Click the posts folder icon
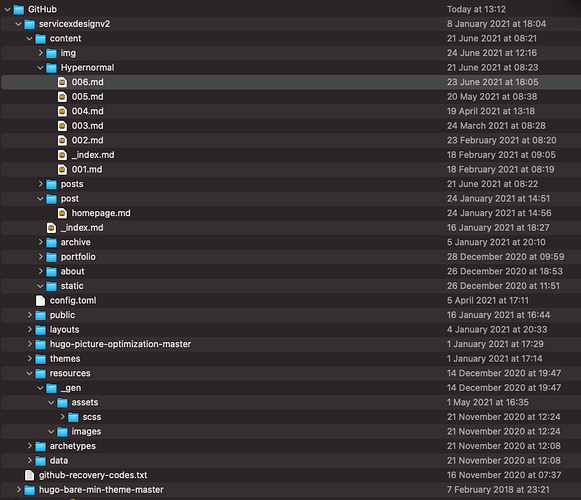581x500 pixels. [x=51, y=184]
